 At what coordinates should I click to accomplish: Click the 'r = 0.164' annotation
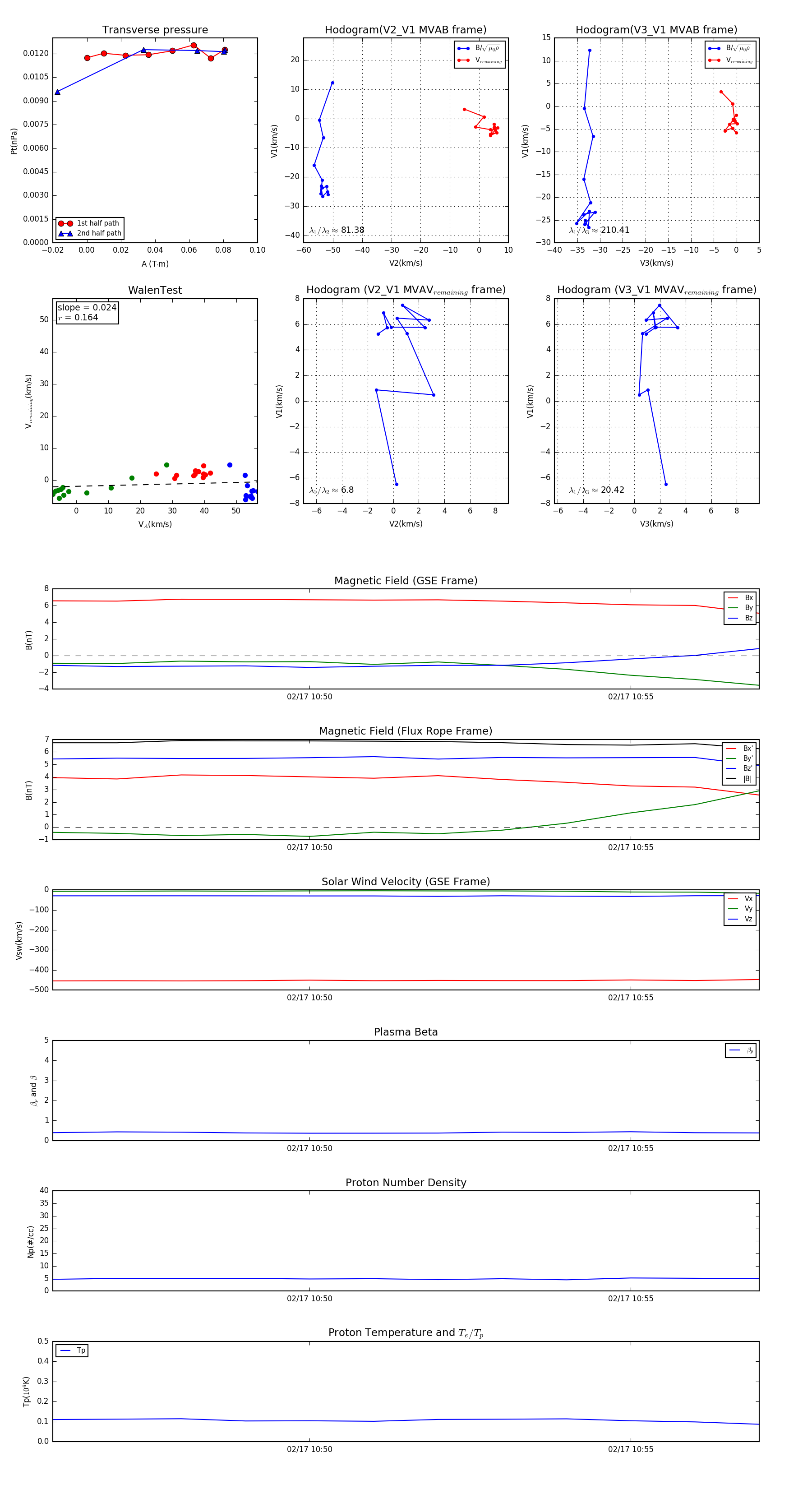pyautogui.click(x=78, y=317)
